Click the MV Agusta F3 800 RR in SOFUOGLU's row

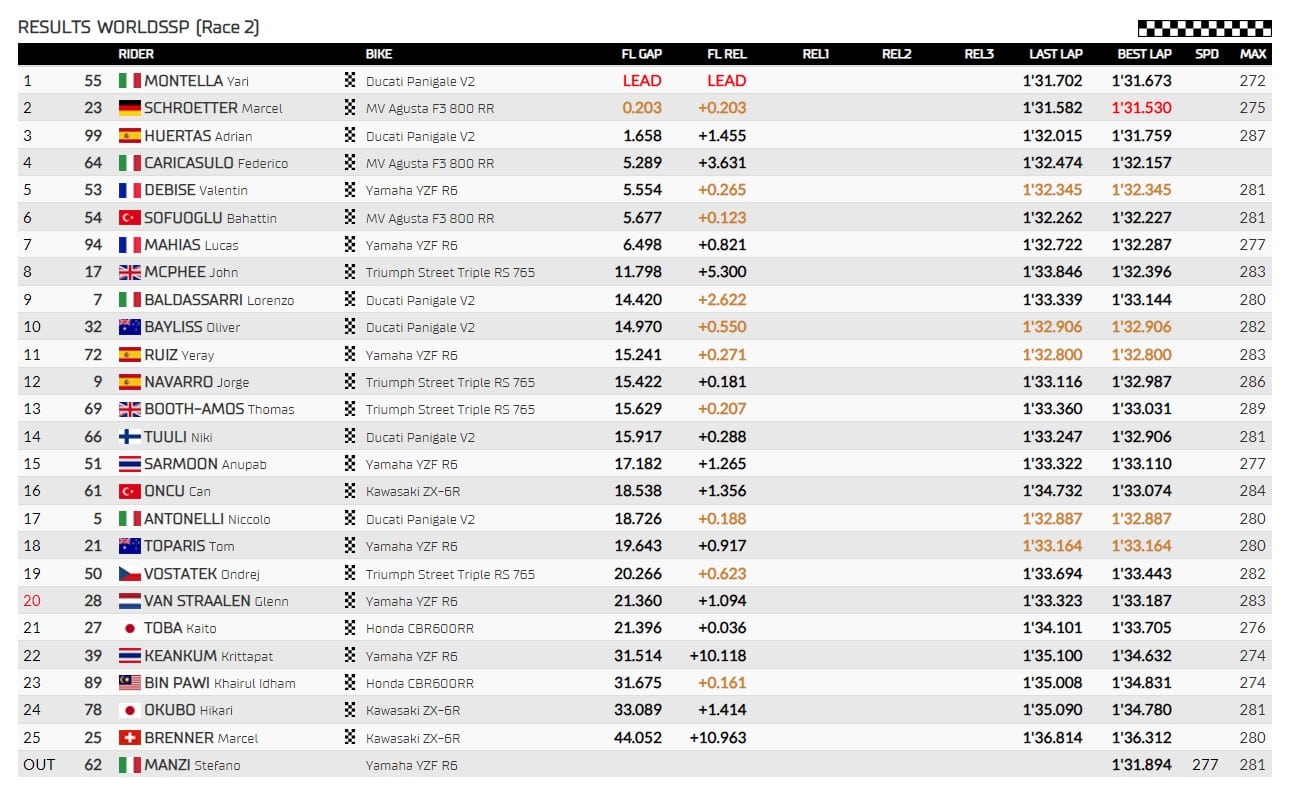click(429, 218)
